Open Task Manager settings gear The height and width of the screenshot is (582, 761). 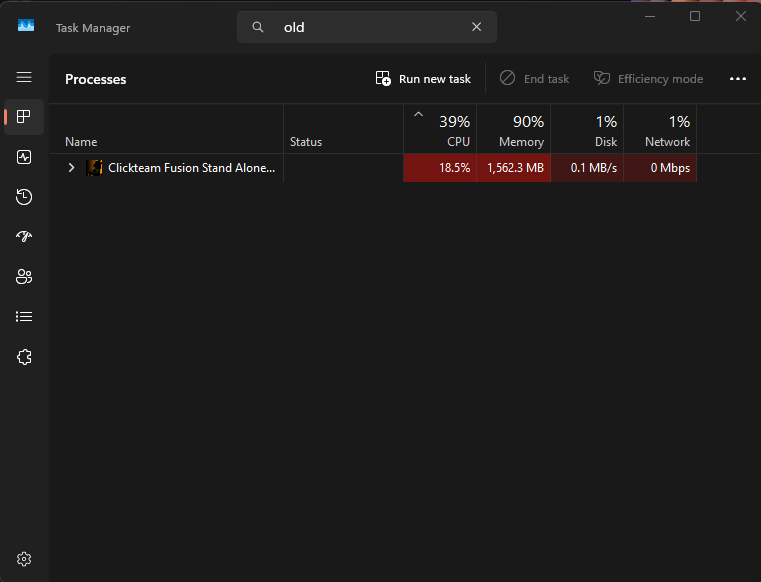tap(24, 559)
